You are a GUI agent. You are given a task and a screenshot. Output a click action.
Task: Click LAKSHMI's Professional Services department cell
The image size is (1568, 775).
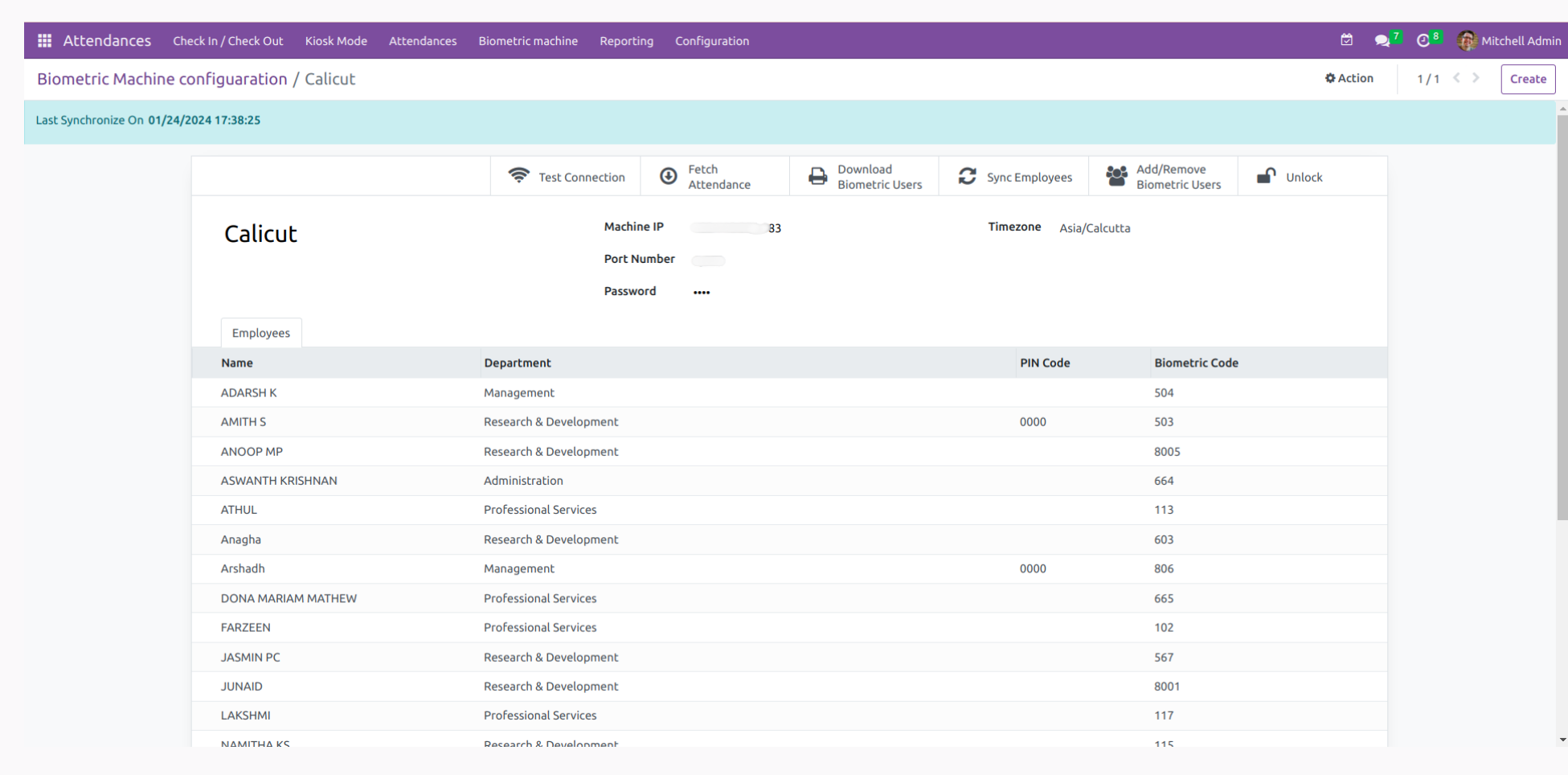540,716
